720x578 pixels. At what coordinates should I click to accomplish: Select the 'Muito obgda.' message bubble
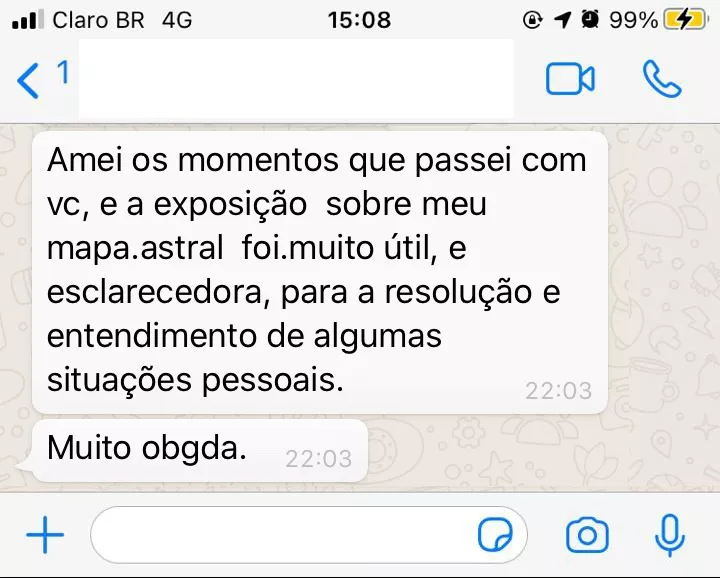[x=200, y=450]
